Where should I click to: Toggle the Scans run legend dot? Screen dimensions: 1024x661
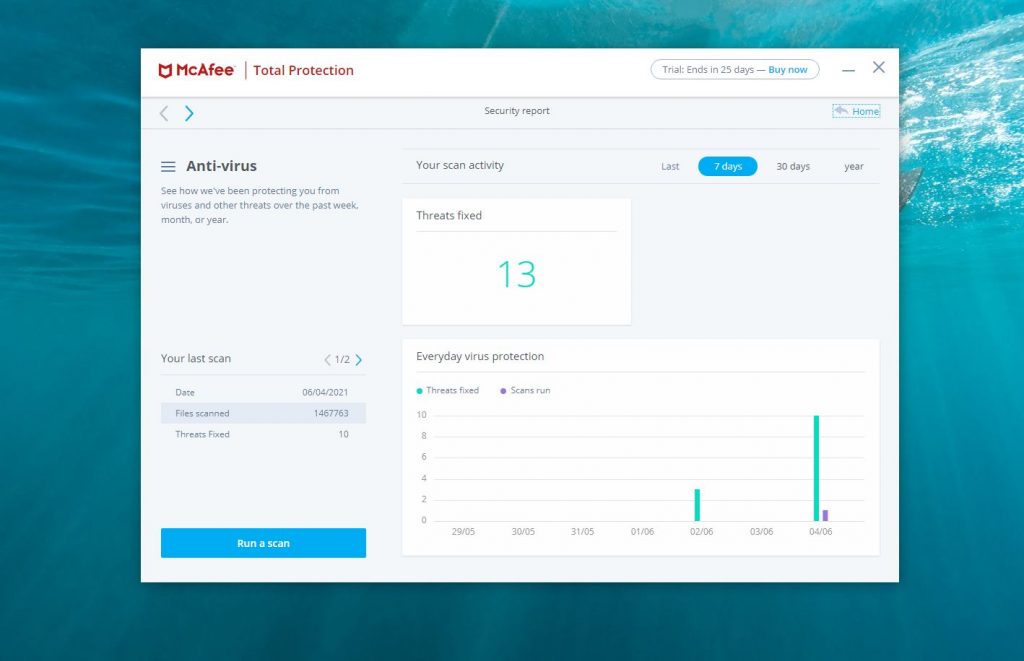(503, 391)
